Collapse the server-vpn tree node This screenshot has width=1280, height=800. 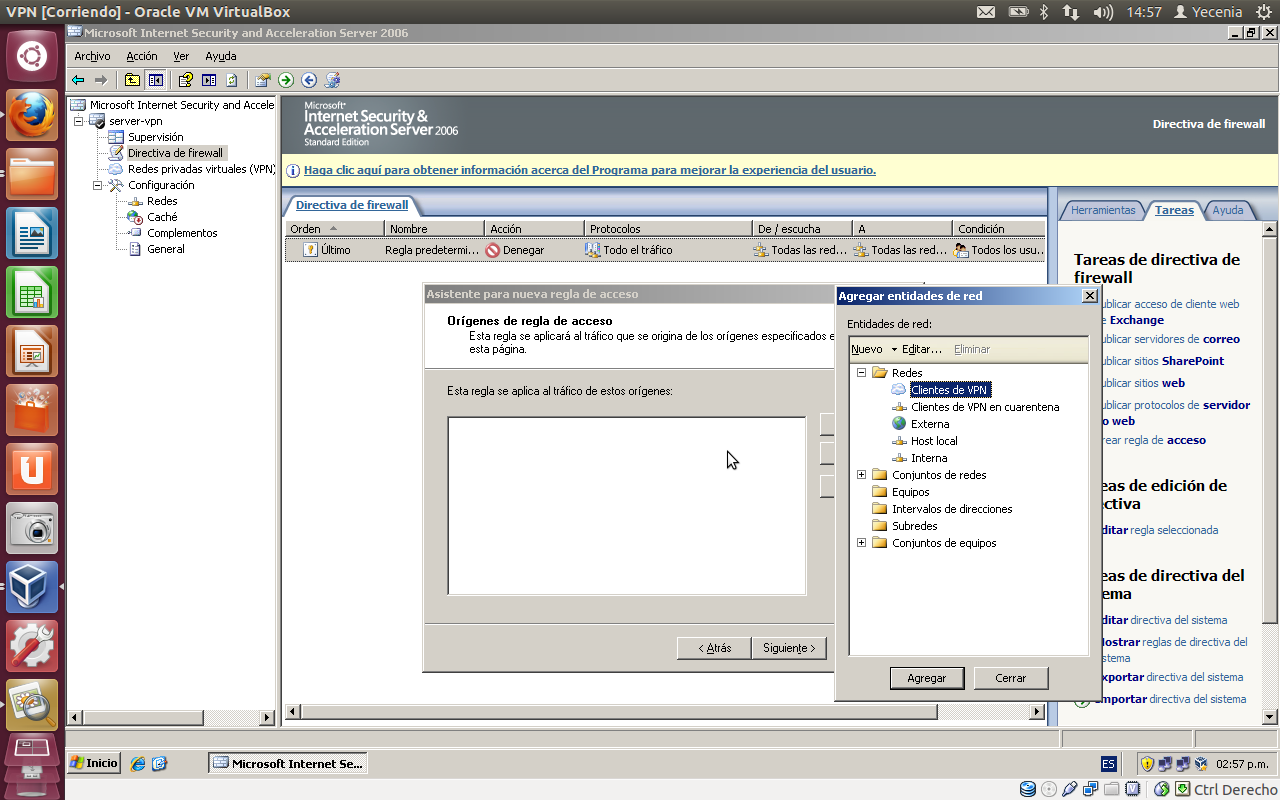coord(79,121)
